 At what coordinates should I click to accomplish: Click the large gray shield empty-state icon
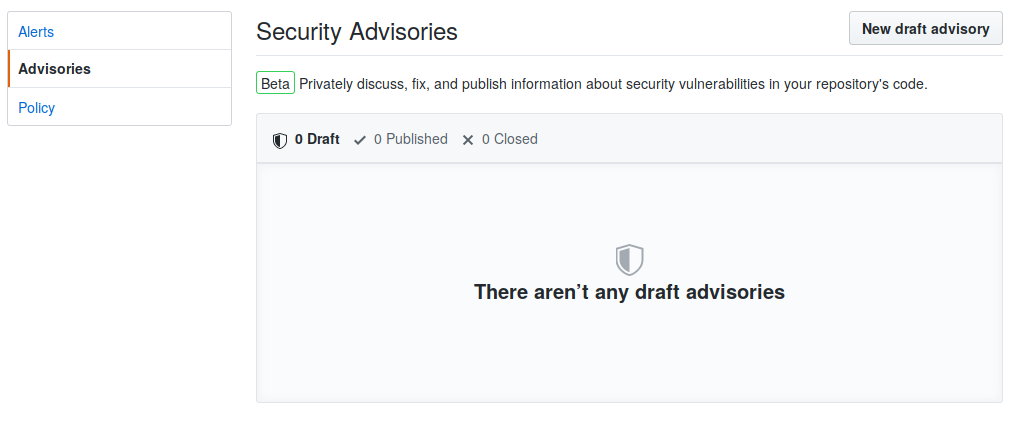point(629,260)
